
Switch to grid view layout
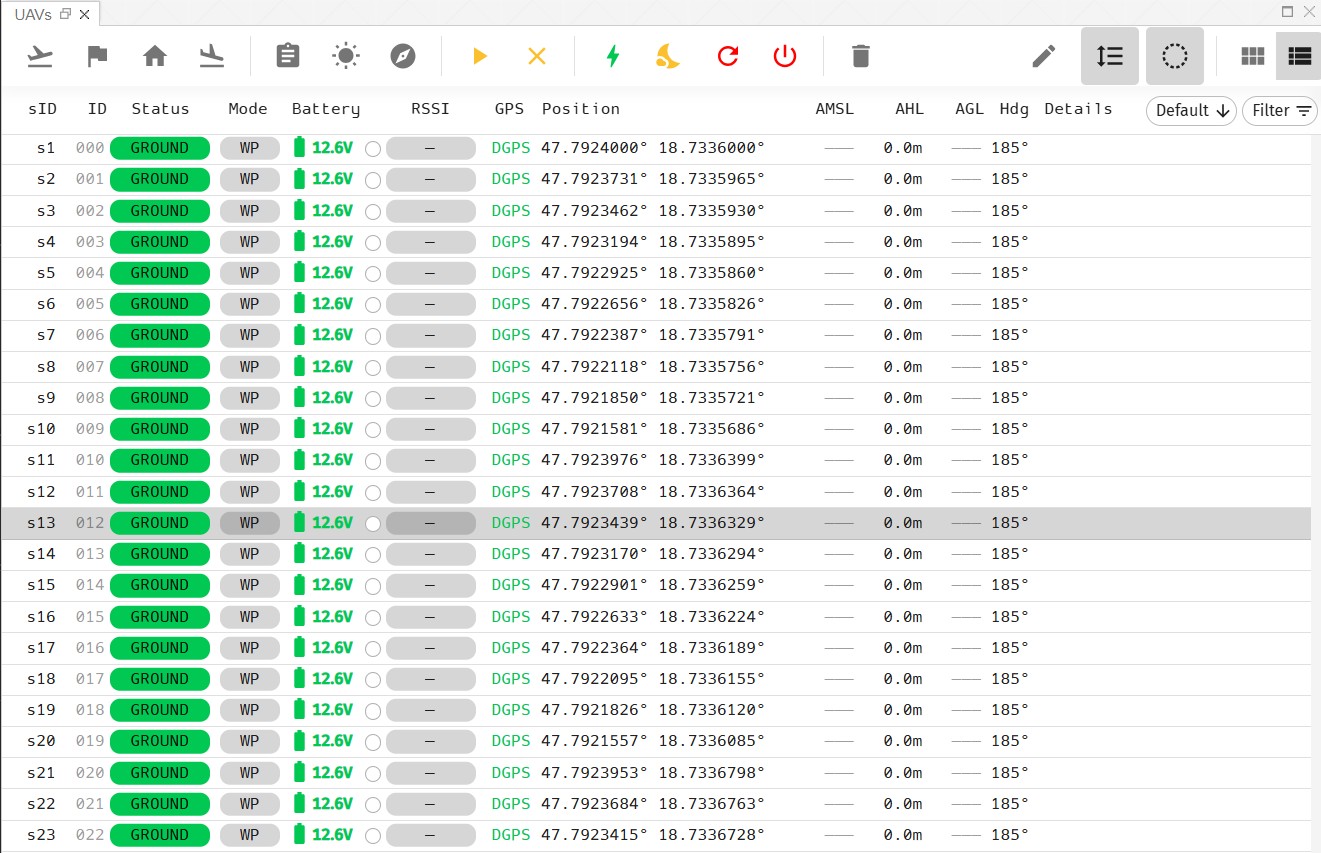tap(1253, 56)
